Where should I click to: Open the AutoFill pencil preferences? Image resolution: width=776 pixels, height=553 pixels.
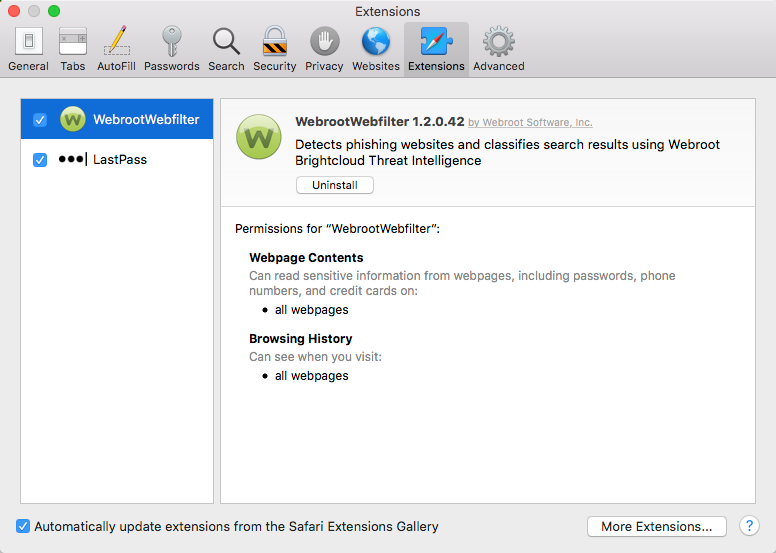(x=116, y=50)
